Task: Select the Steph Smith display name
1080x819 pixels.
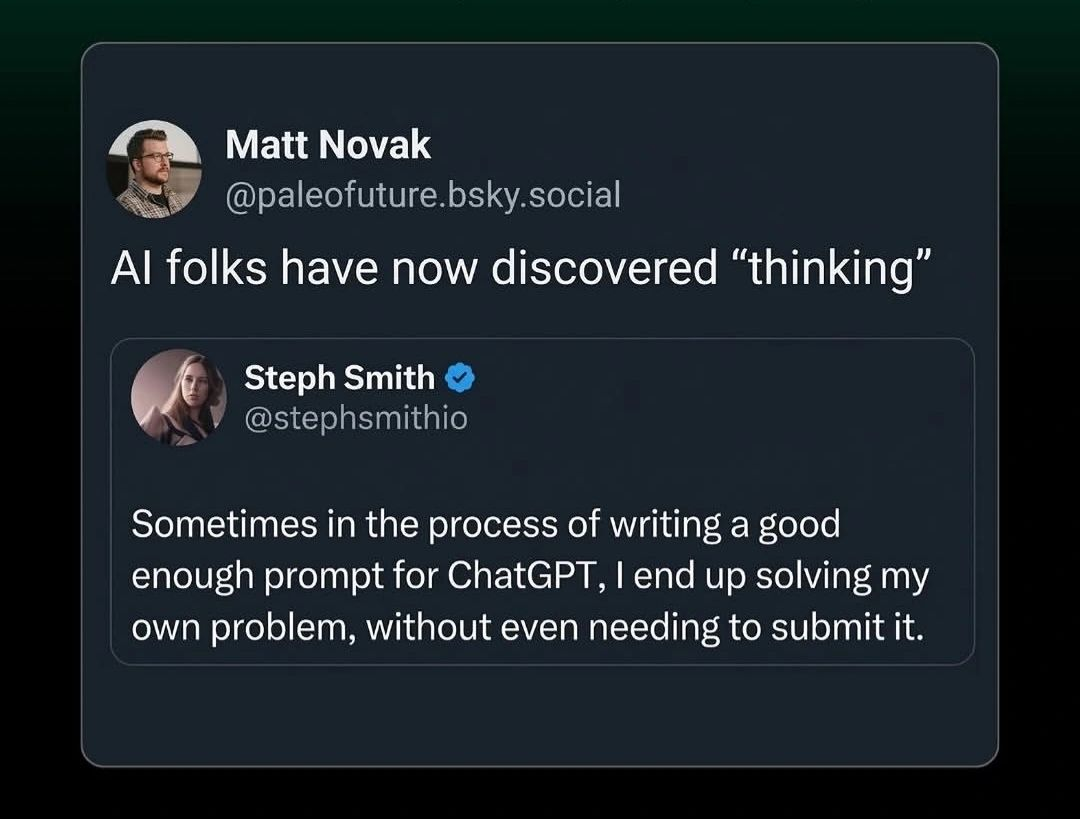Action: (339, 378)
